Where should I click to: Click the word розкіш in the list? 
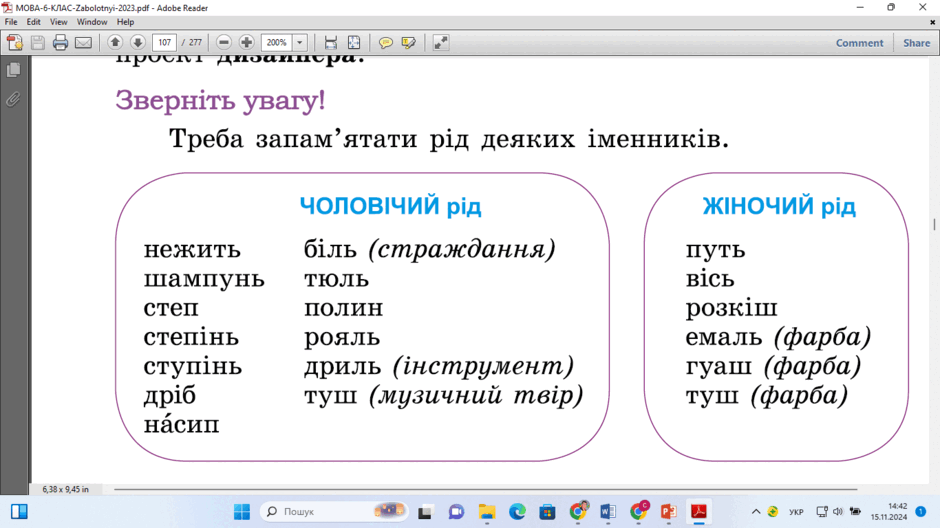pyautogui.click(x=731, y=308)
